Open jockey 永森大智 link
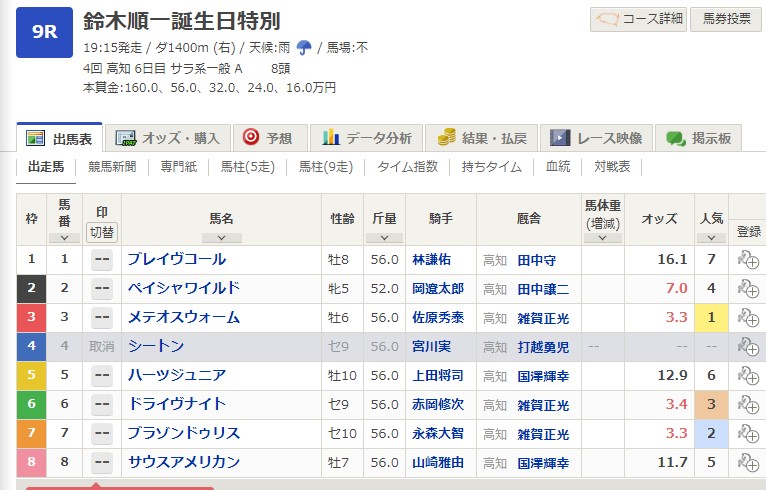This screenshot has width=766, height=490. click(438, 434)
